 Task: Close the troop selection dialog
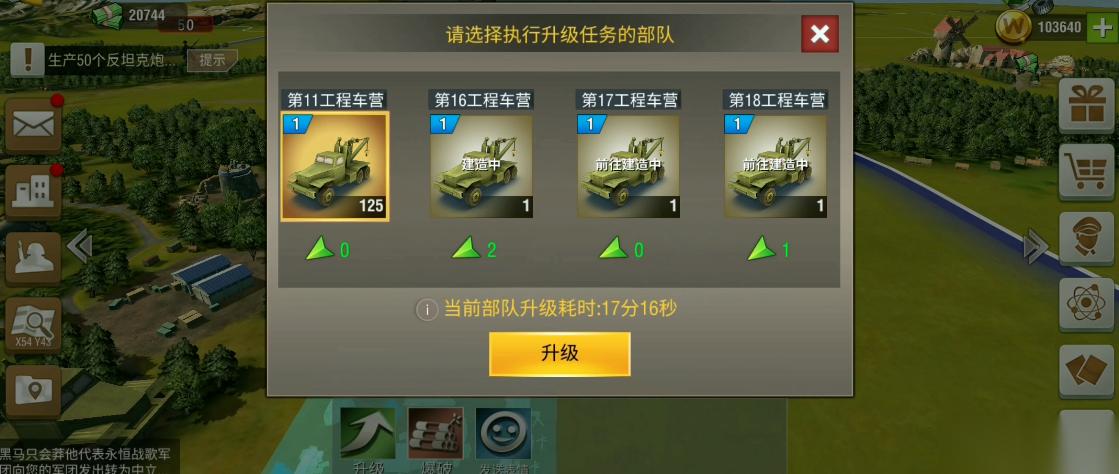point(820,34)
